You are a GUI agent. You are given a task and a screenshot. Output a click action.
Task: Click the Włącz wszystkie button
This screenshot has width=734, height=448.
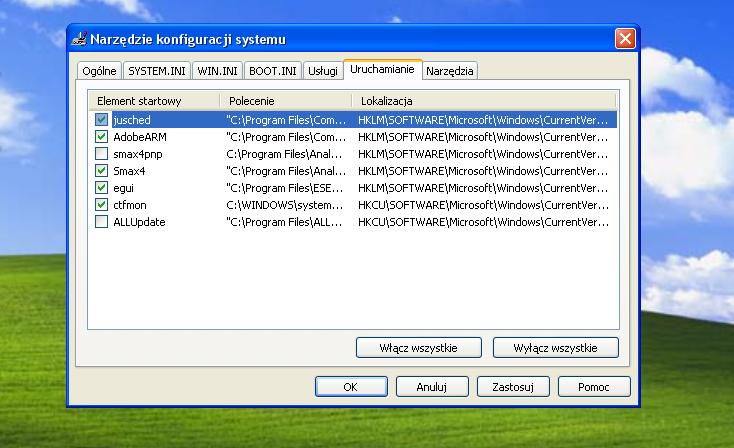coord(418,348)
